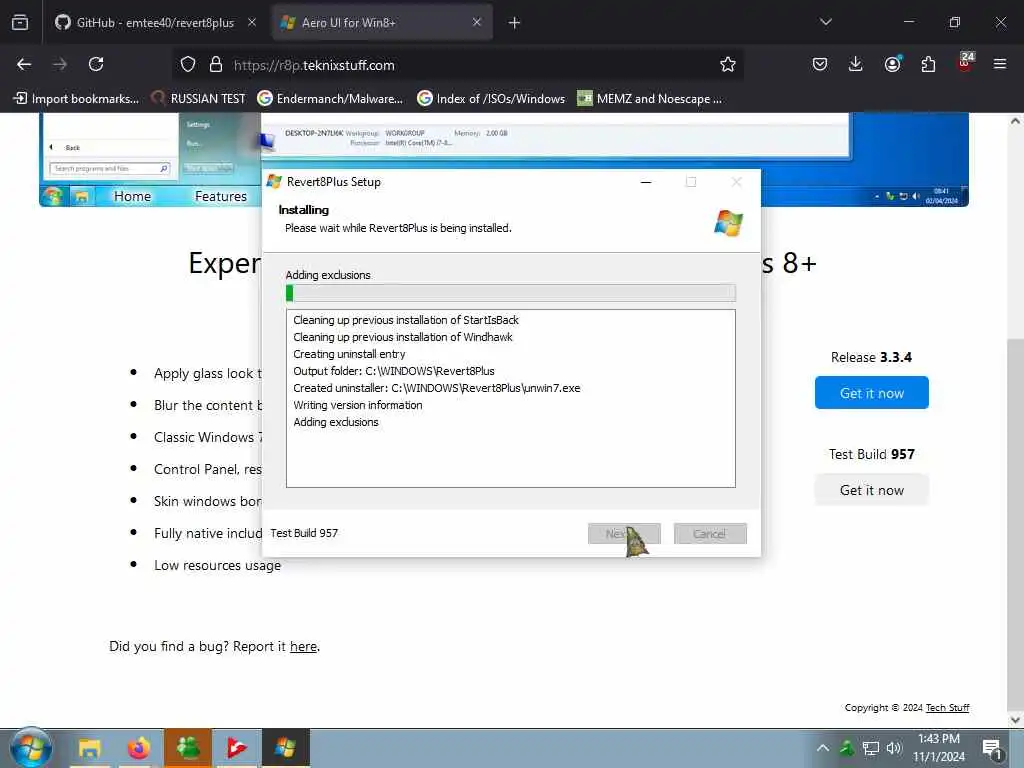The height and width of the screenshot is (768, 1024).
Task: Show hidden system tray icons
Action: pos(823,748)
